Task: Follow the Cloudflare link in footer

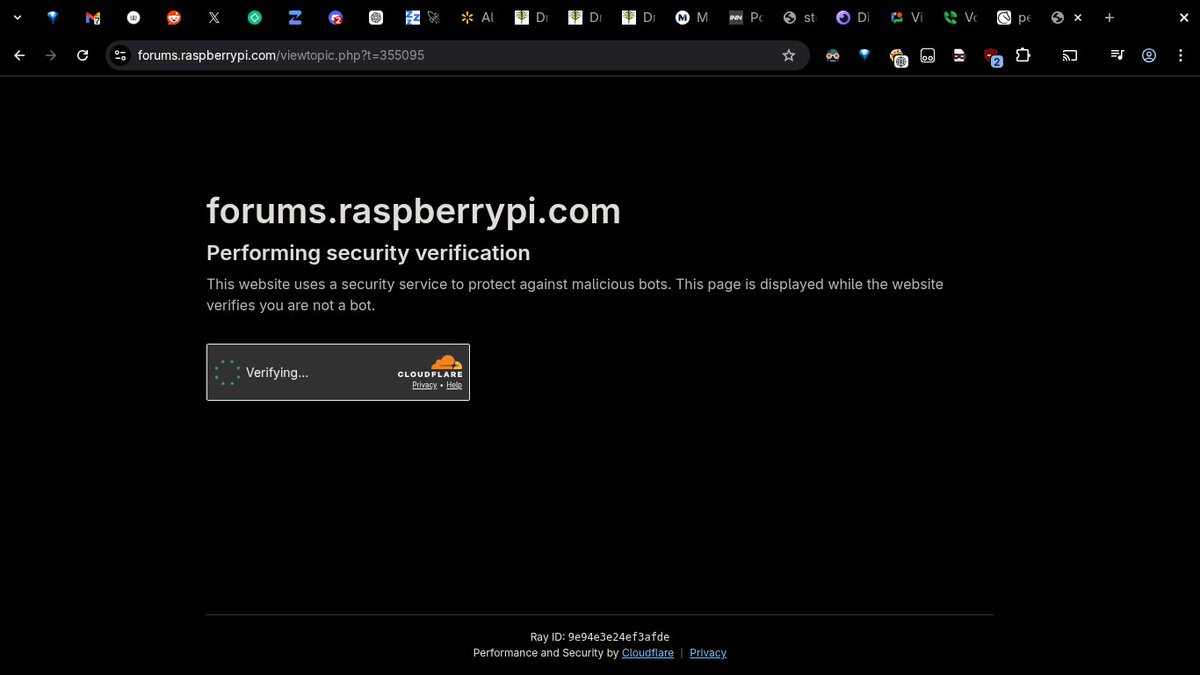Action: 648,653
